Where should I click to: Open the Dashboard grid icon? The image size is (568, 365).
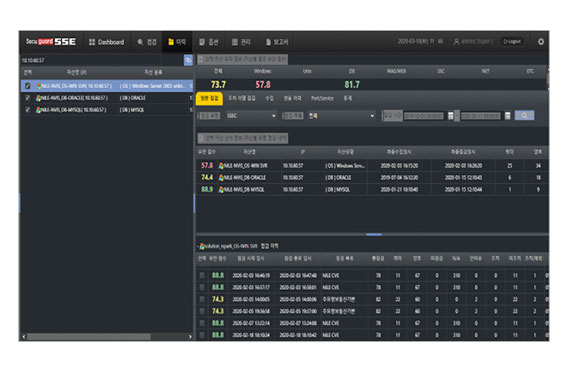[x=92, y=42]
